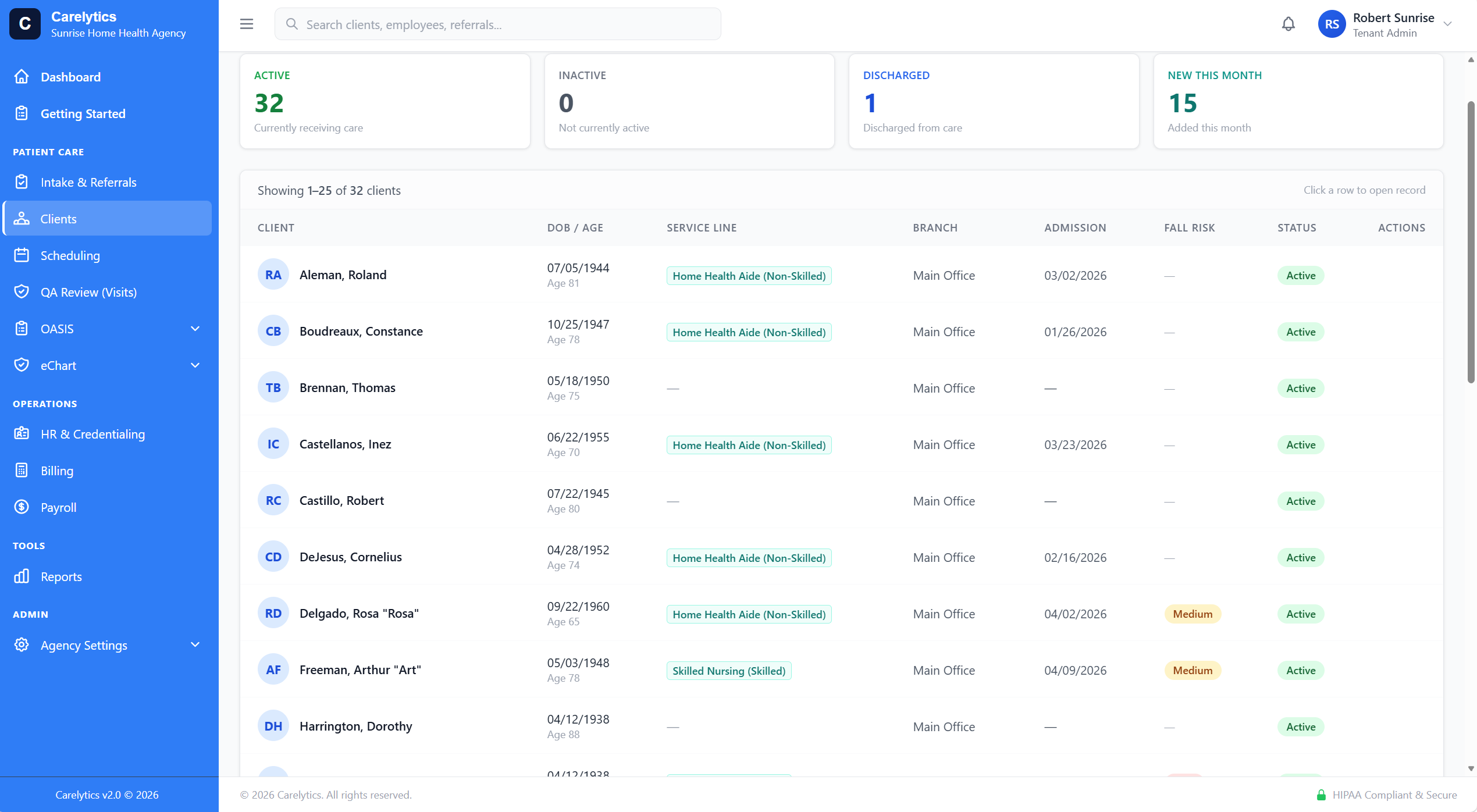This screenshot has height=812, width=1477.
Task: Click the Reports bar chart icon
Action: pyautogui.click(x=22, y=576)
